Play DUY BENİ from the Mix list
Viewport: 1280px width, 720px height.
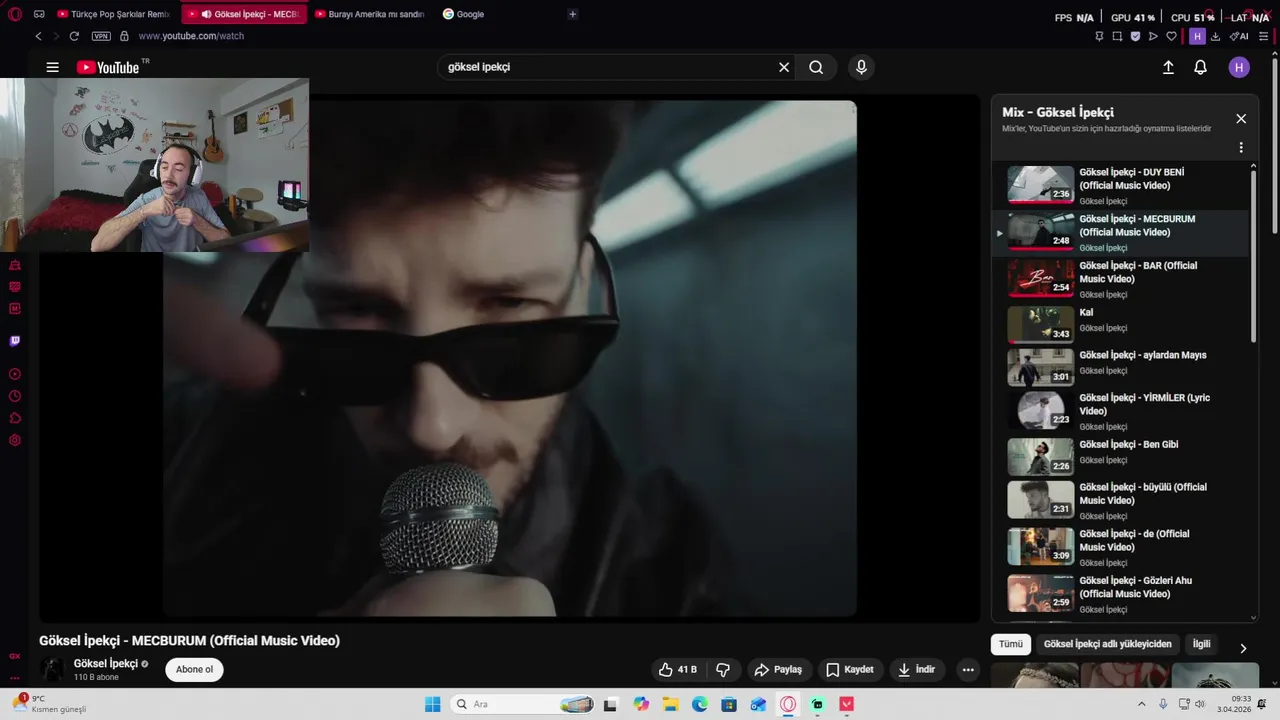tap(1120, 185)
